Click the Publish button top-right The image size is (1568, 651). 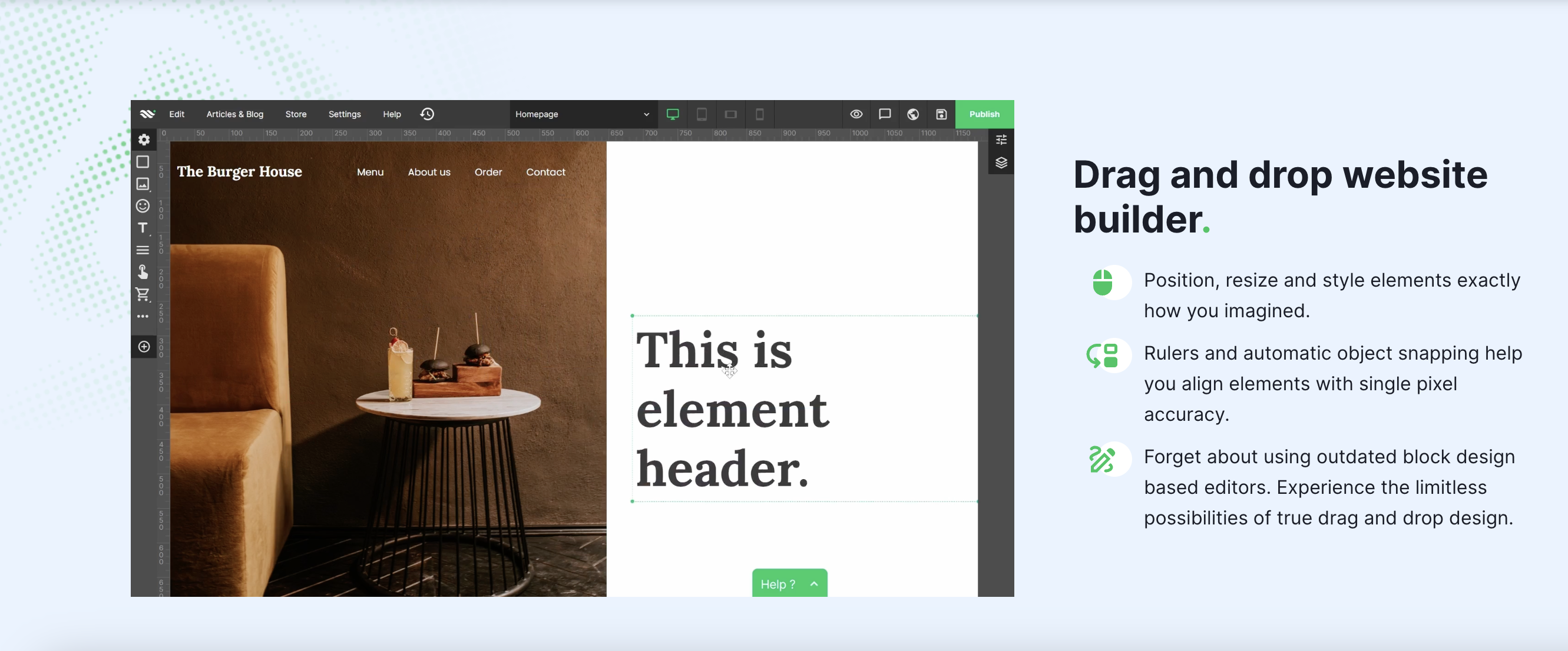tap(984, 114)
